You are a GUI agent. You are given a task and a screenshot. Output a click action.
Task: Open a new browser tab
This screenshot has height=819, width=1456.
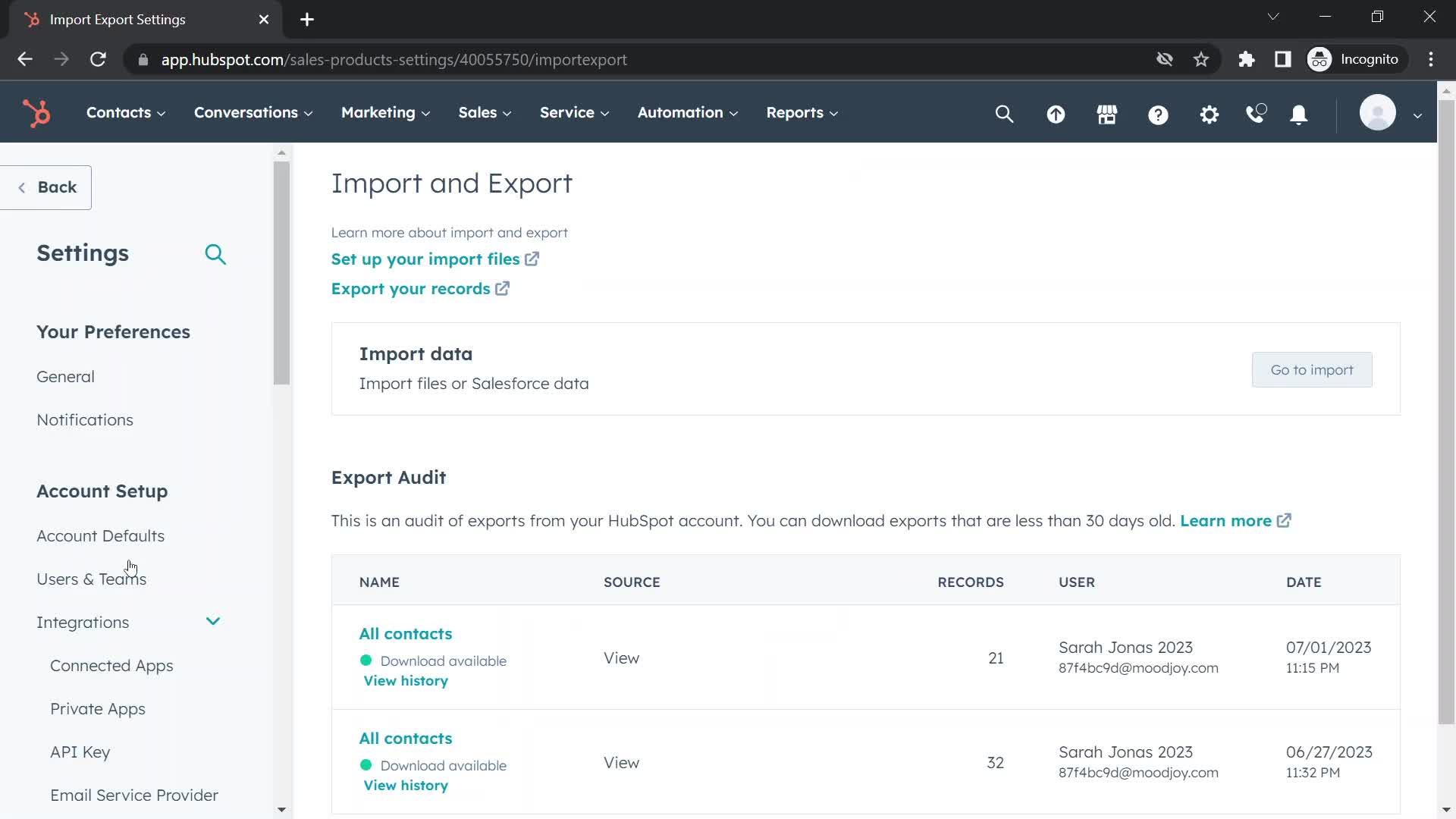(307, 20)
